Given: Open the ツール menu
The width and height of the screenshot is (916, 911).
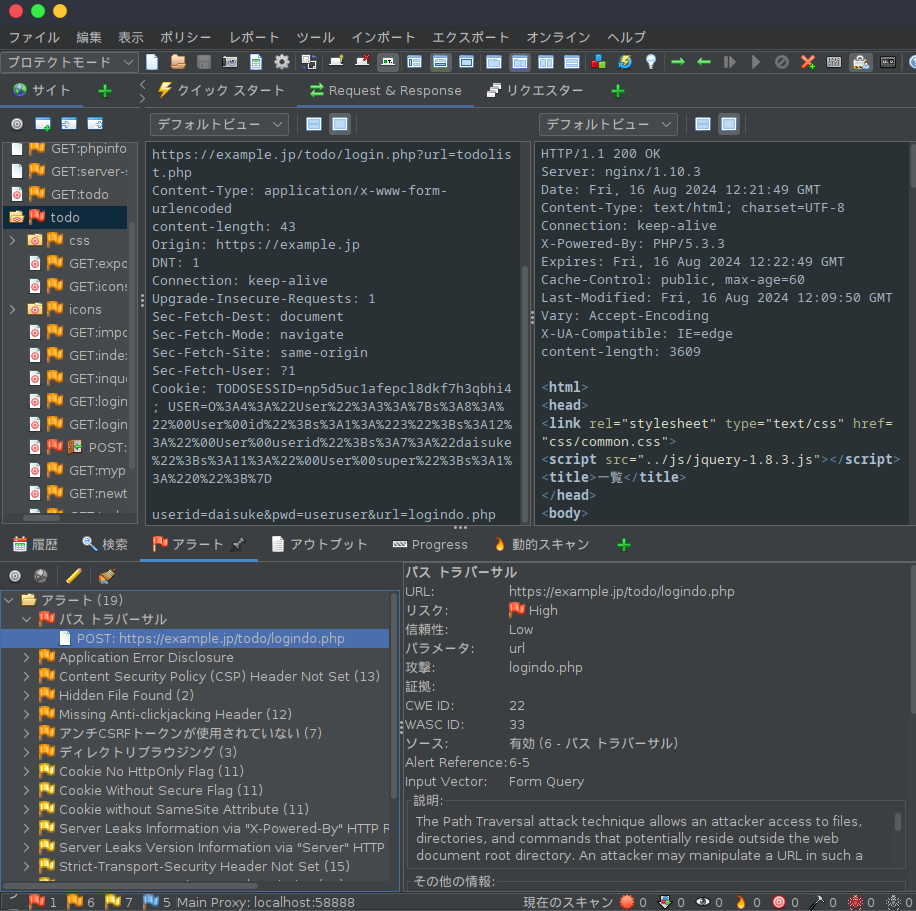Looking at the screenshot, I should (x=315, y=37).
